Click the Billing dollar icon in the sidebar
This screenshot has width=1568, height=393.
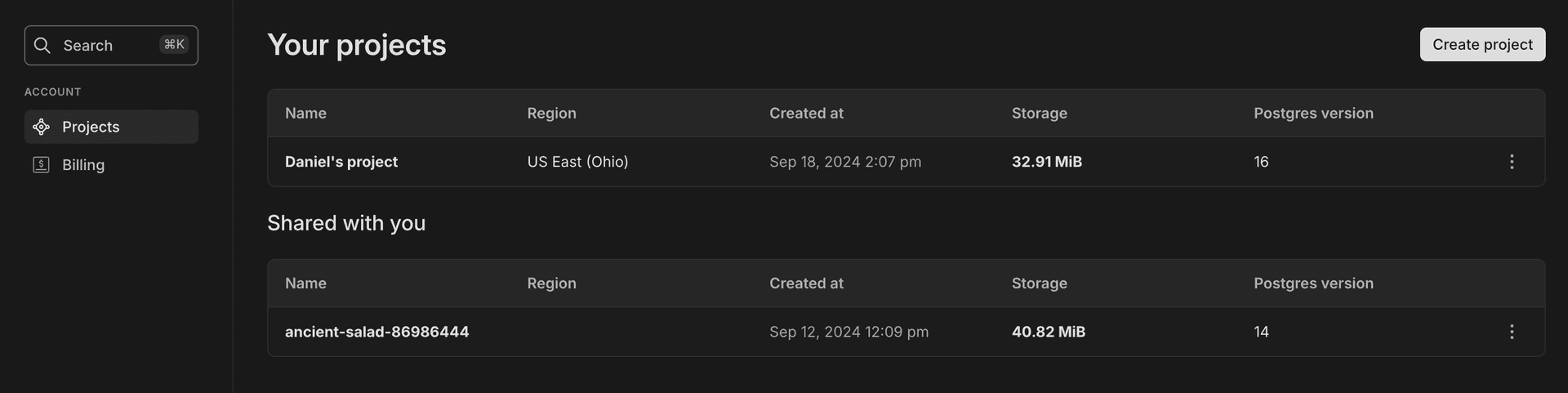tap(41, 165)
